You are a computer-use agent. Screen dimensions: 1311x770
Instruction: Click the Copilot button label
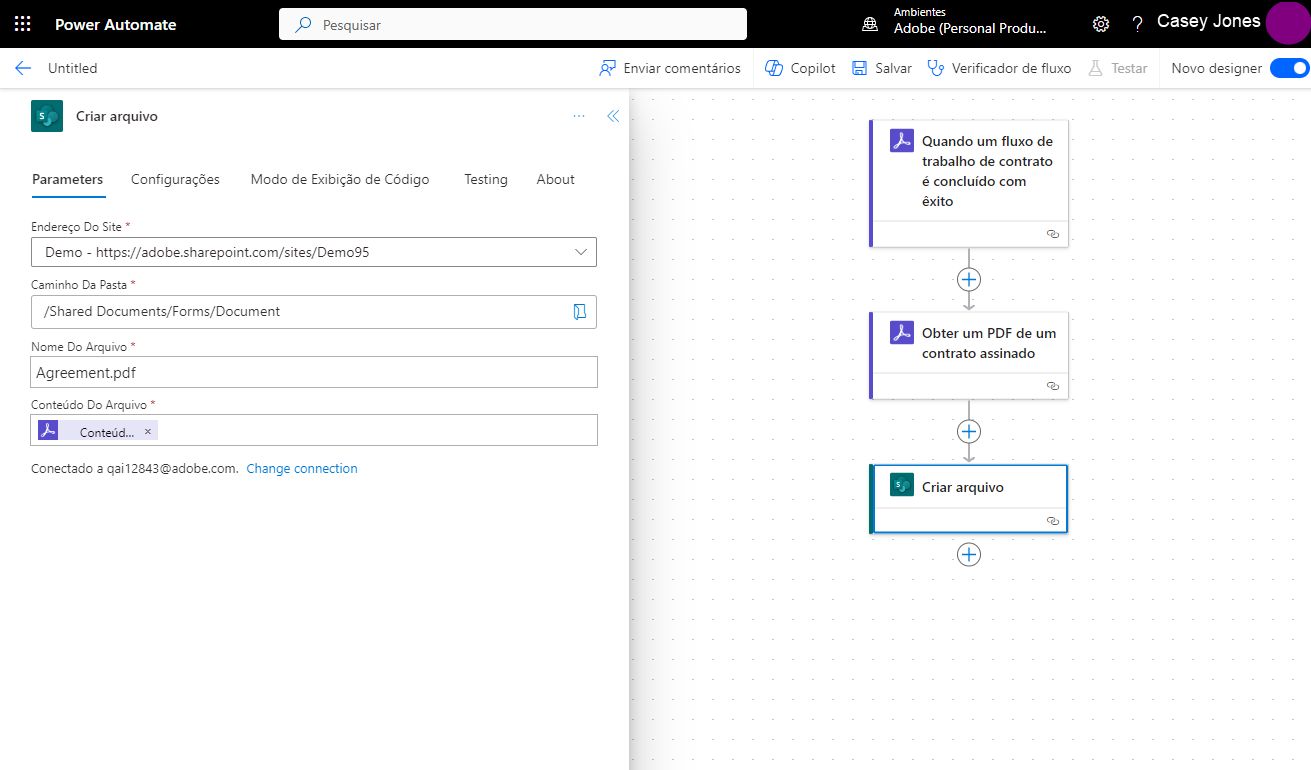coord(813,68)
